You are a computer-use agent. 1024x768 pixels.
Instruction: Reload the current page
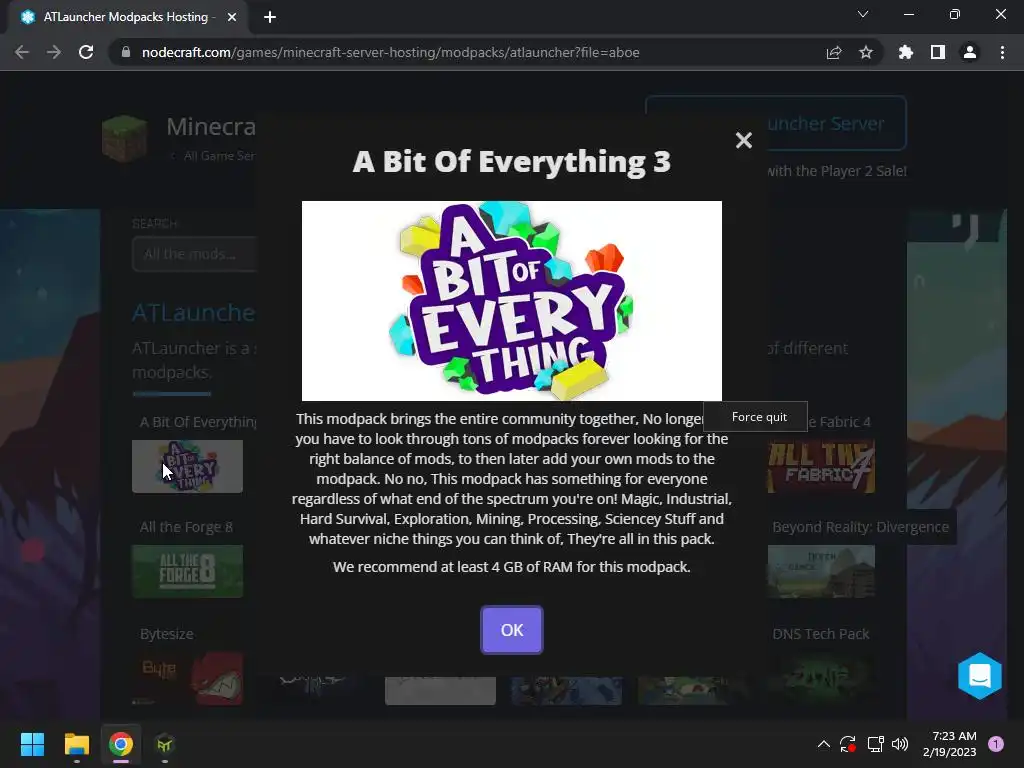click(x=86, y=52)
